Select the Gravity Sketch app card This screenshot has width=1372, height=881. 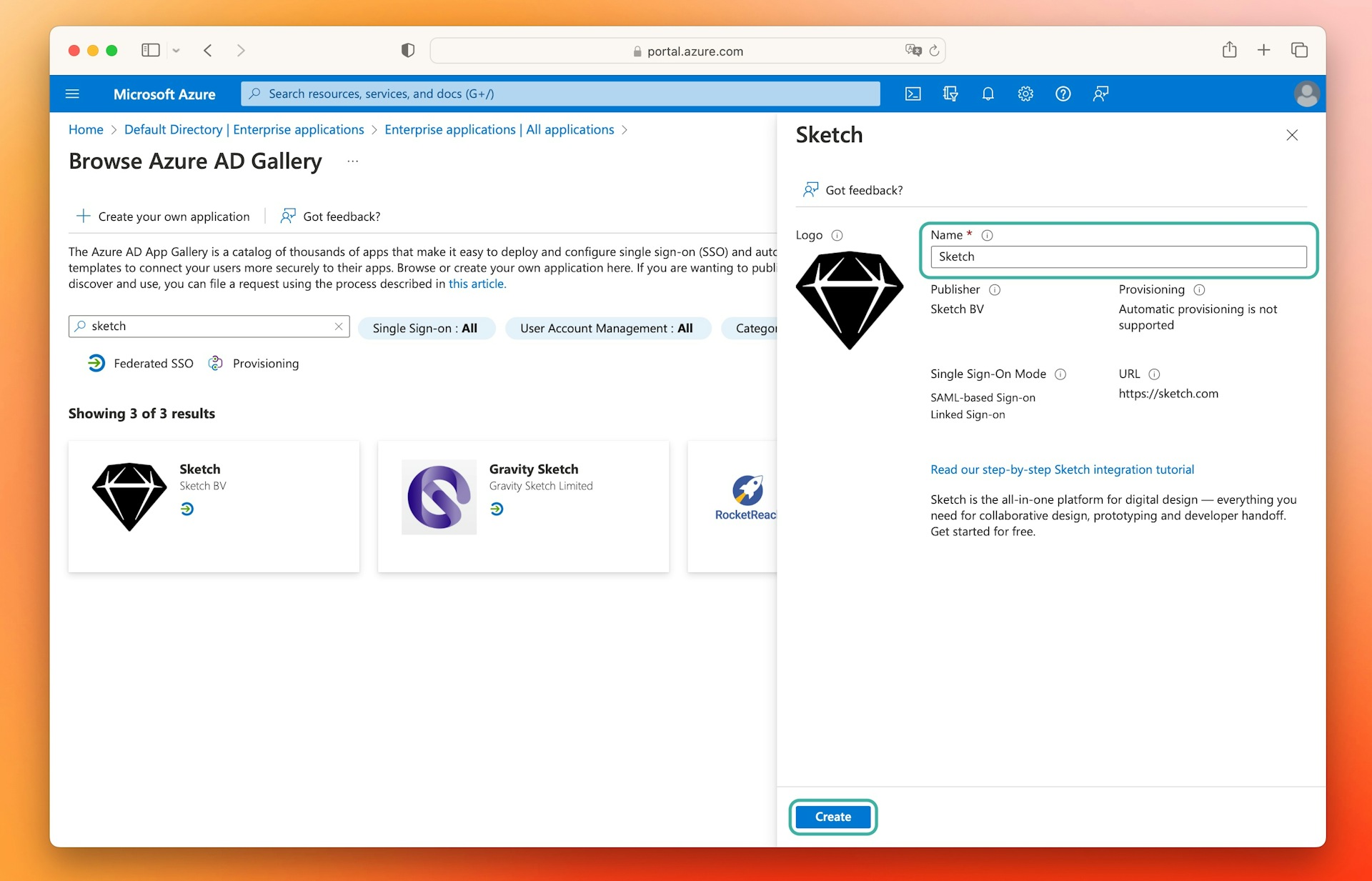(523, 506)
